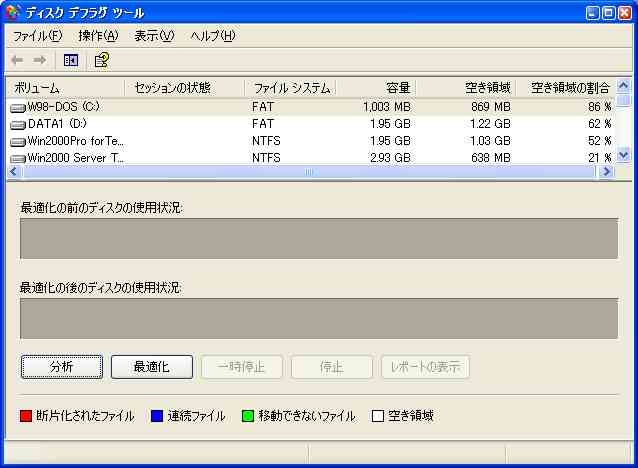Click white 空き領域 legend swatch

tap(378, 416)
